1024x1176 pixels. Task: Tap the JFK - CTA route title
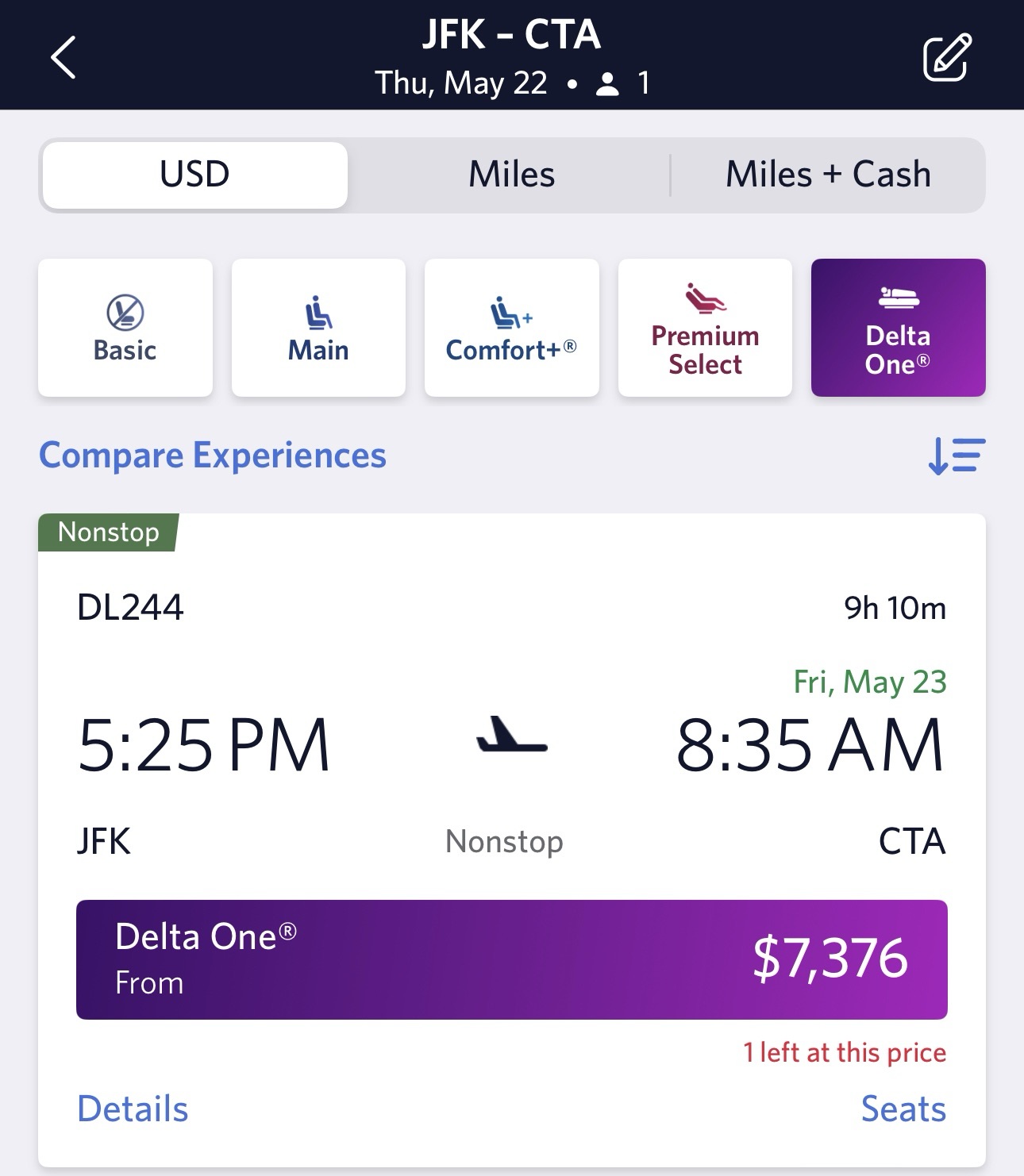pos(511,35)
